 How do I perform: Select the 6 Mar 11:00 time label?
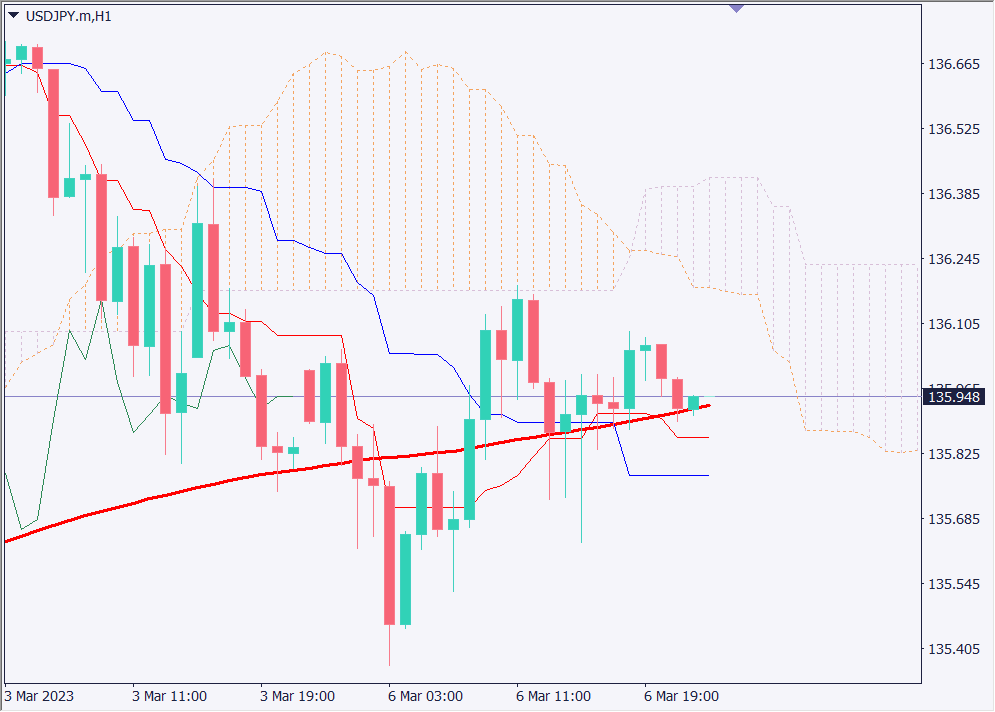[x=553, y=695]
